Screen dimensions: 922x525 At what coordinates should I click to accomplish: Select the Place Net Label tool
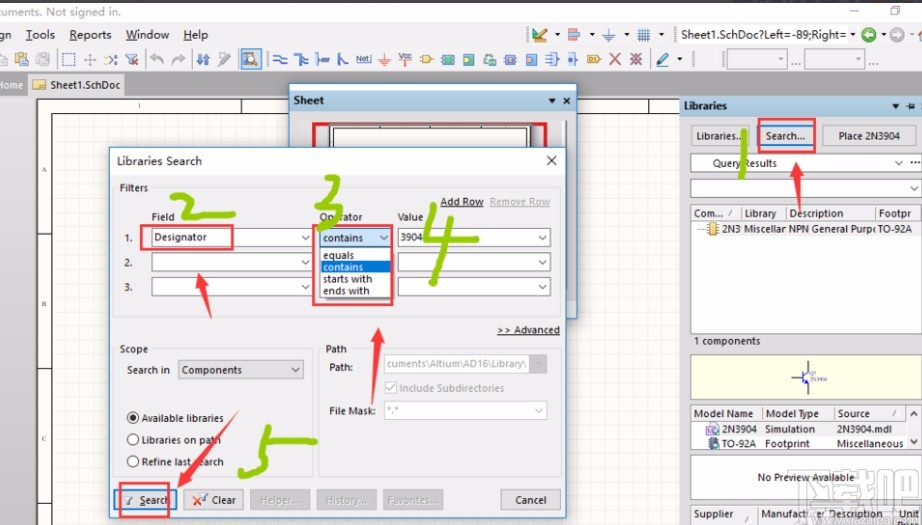363,59
